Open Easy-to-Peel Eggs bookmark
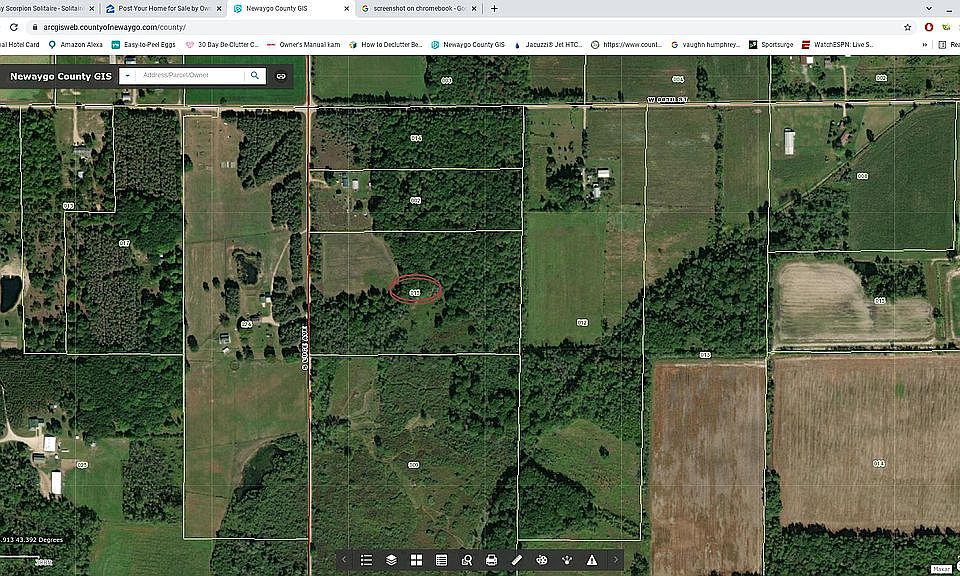 (x=144, y=45)
